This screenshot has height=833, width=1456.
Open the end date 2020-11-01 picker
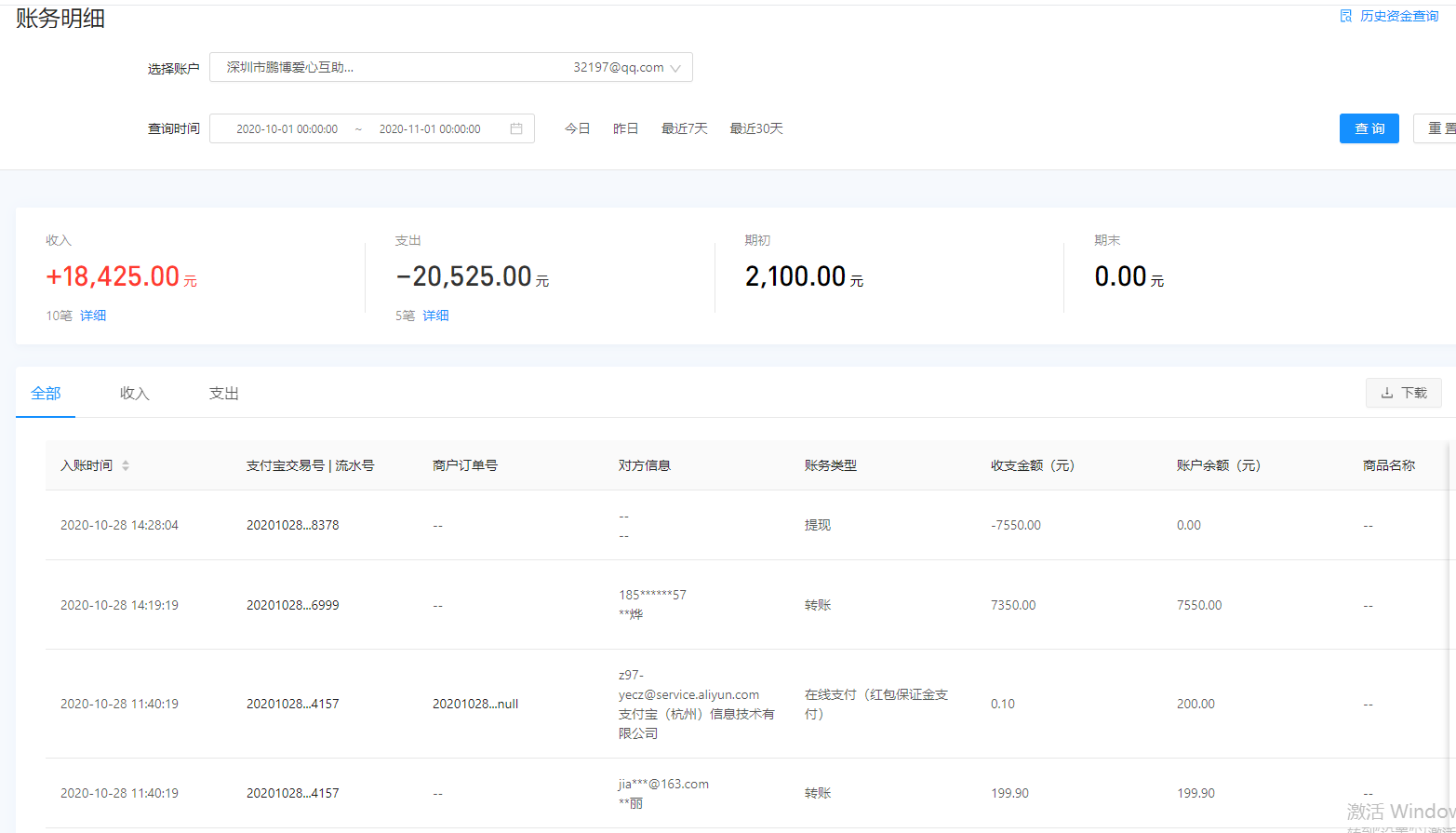[x=430, y=128]
